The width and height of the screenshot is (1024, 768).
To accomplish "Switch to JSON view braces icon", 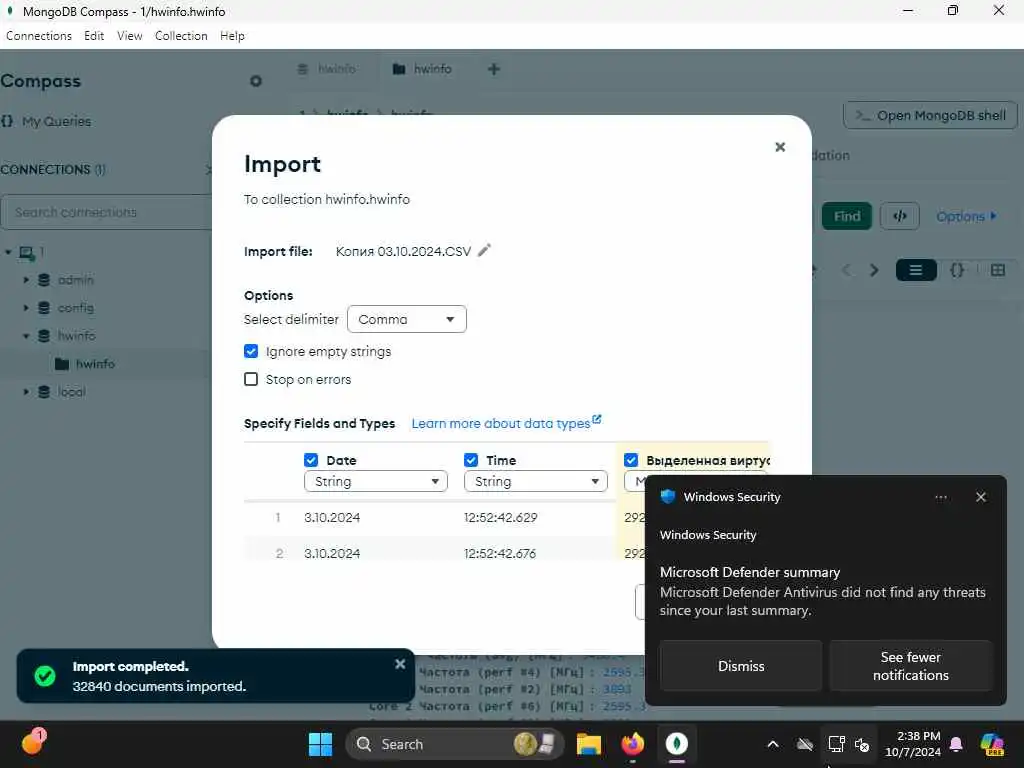I will coord(957,270).
